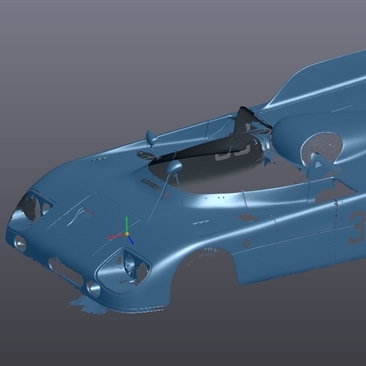
Task: Select the triangular roll bar behind the cockpit
Action: pyautogui.click(x=318, y=165)
